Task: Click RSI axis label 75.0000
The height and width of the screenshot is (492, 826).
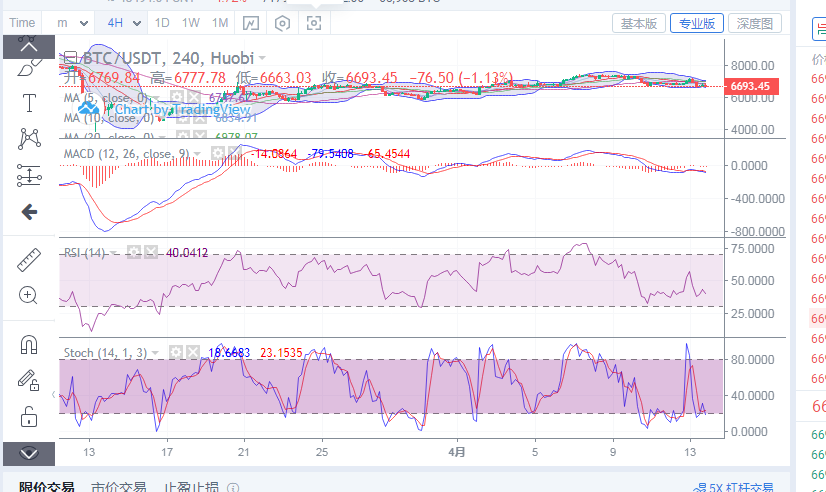Action: pyautogui.click(x=752, y=249)
